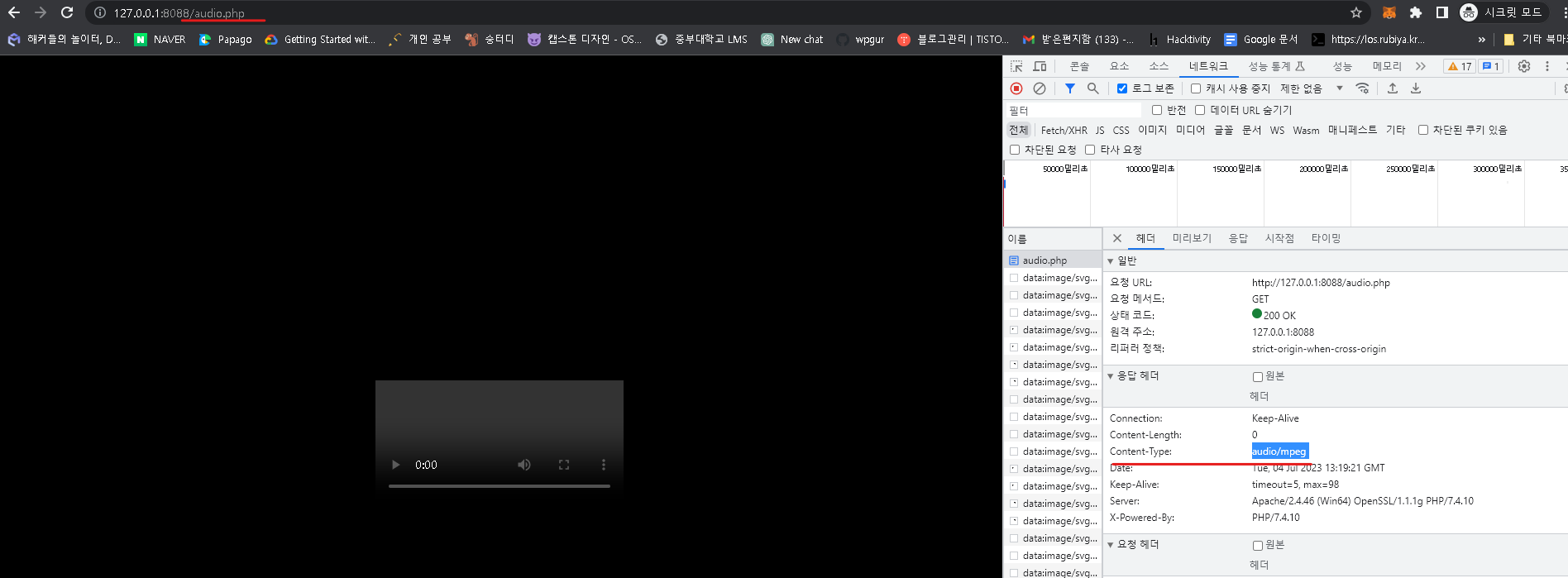Activate the inspect element selector tool
Screen dimensions: 1568x578
tap(1016, 66)
